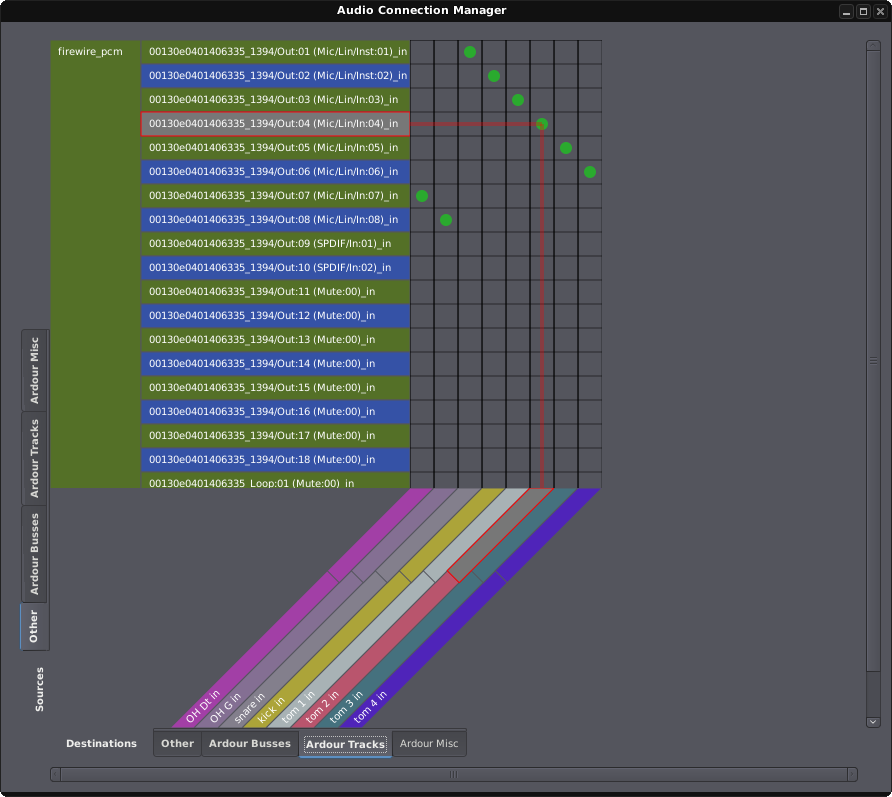Minimize the Audio Connection Manager window

tap(846, 11)
